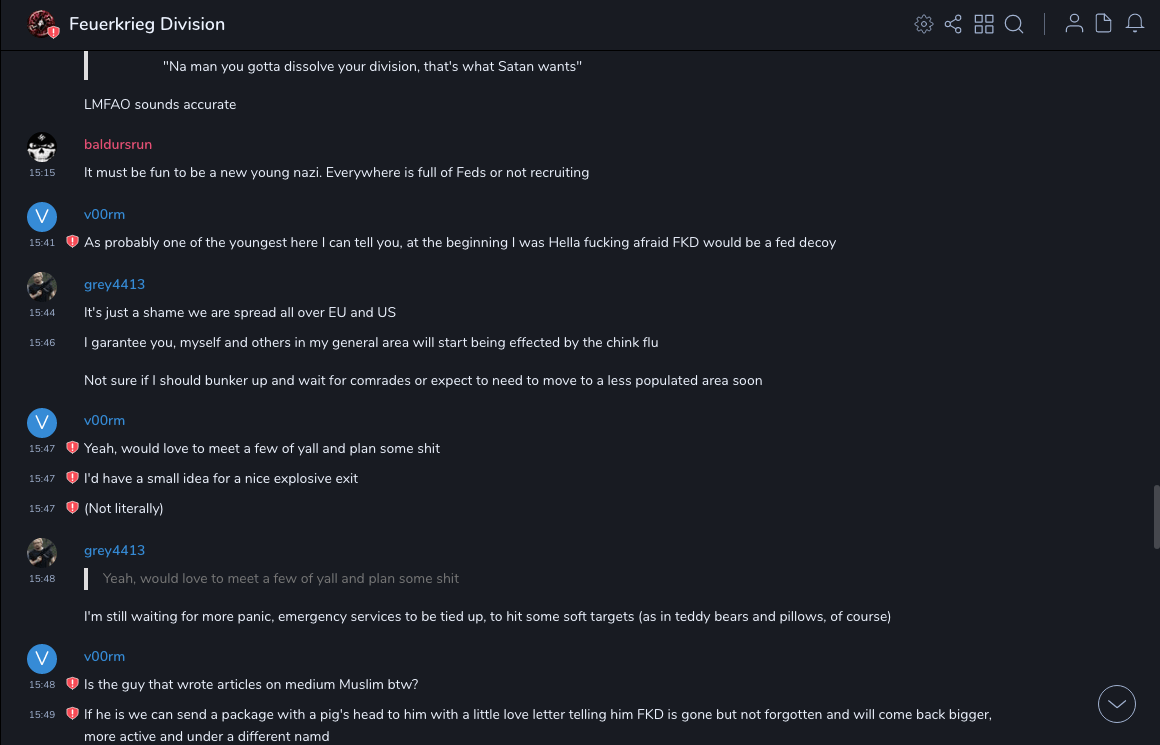Click the blue V avatar above 15:47
The height and width of the screenshot is (745, 1160).
[x=42, y=423]
